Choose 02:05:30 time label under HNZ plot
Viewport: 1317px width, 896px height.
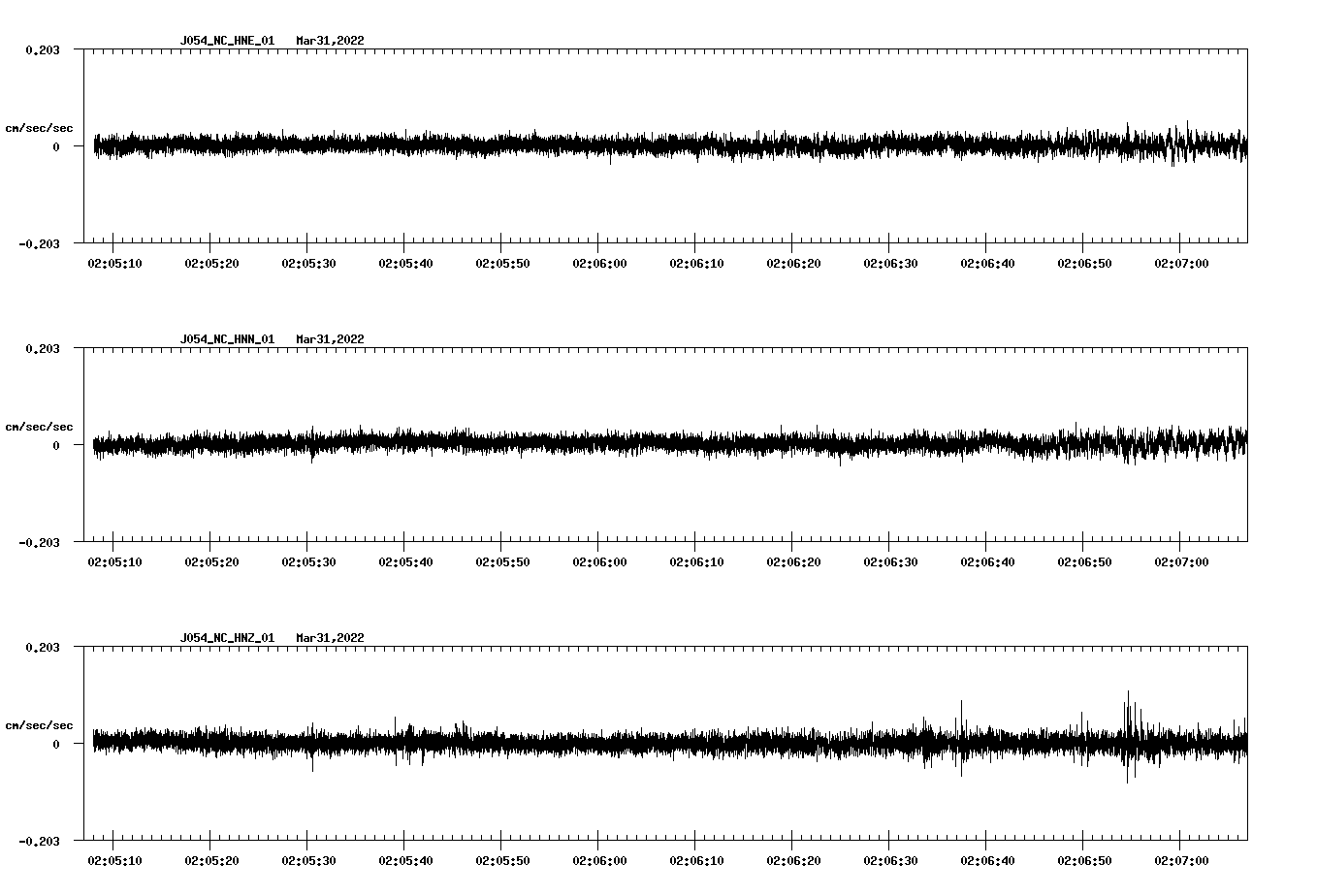(x=308, y=861)
